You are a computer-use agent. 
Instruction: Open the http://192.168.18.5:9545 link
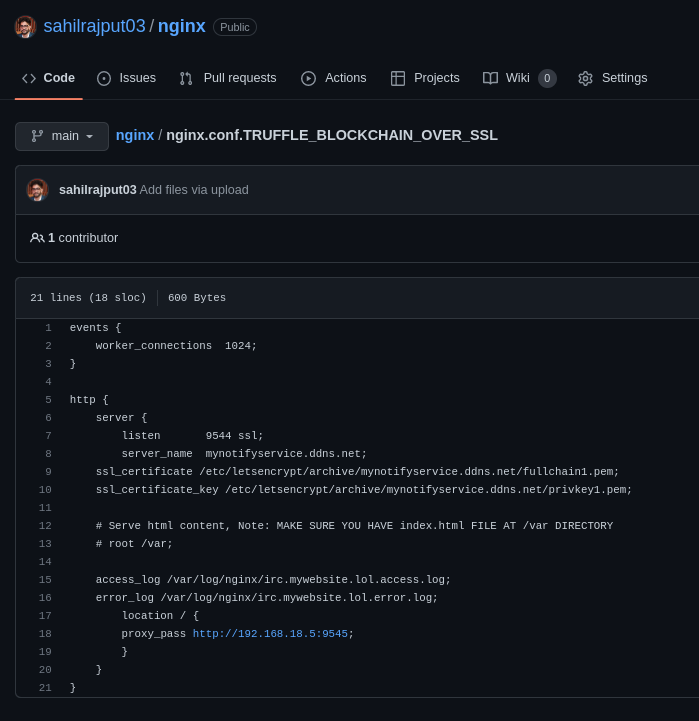tap(270, 634)
